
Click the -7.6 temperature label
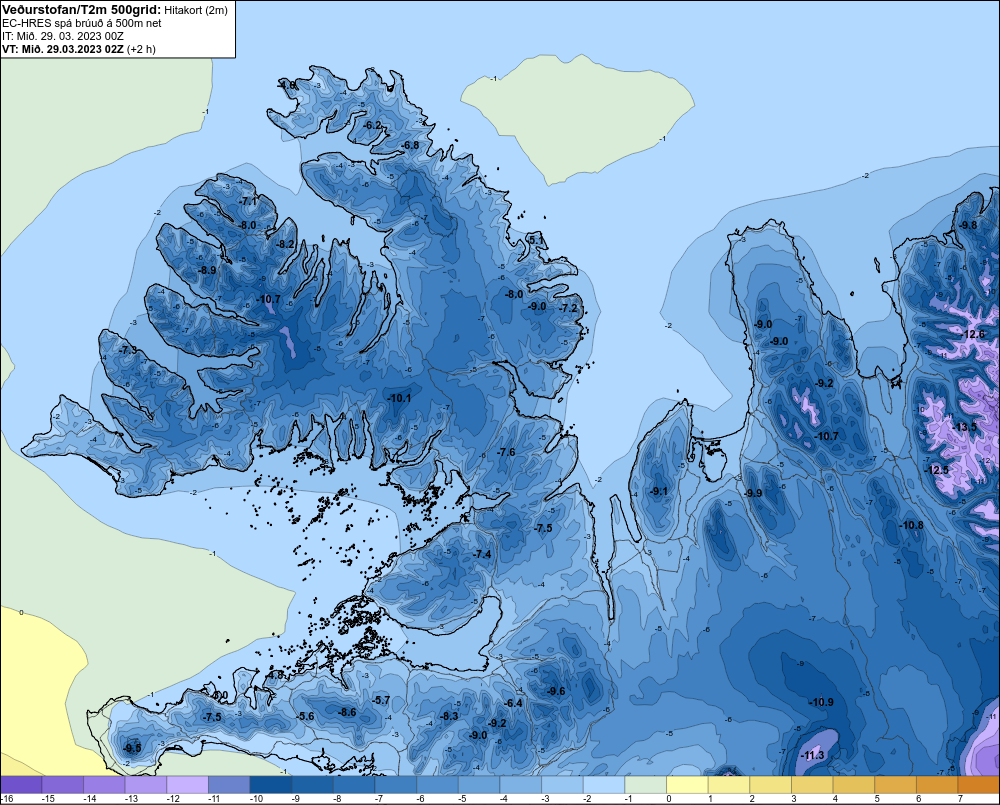[x=506, y=452]
